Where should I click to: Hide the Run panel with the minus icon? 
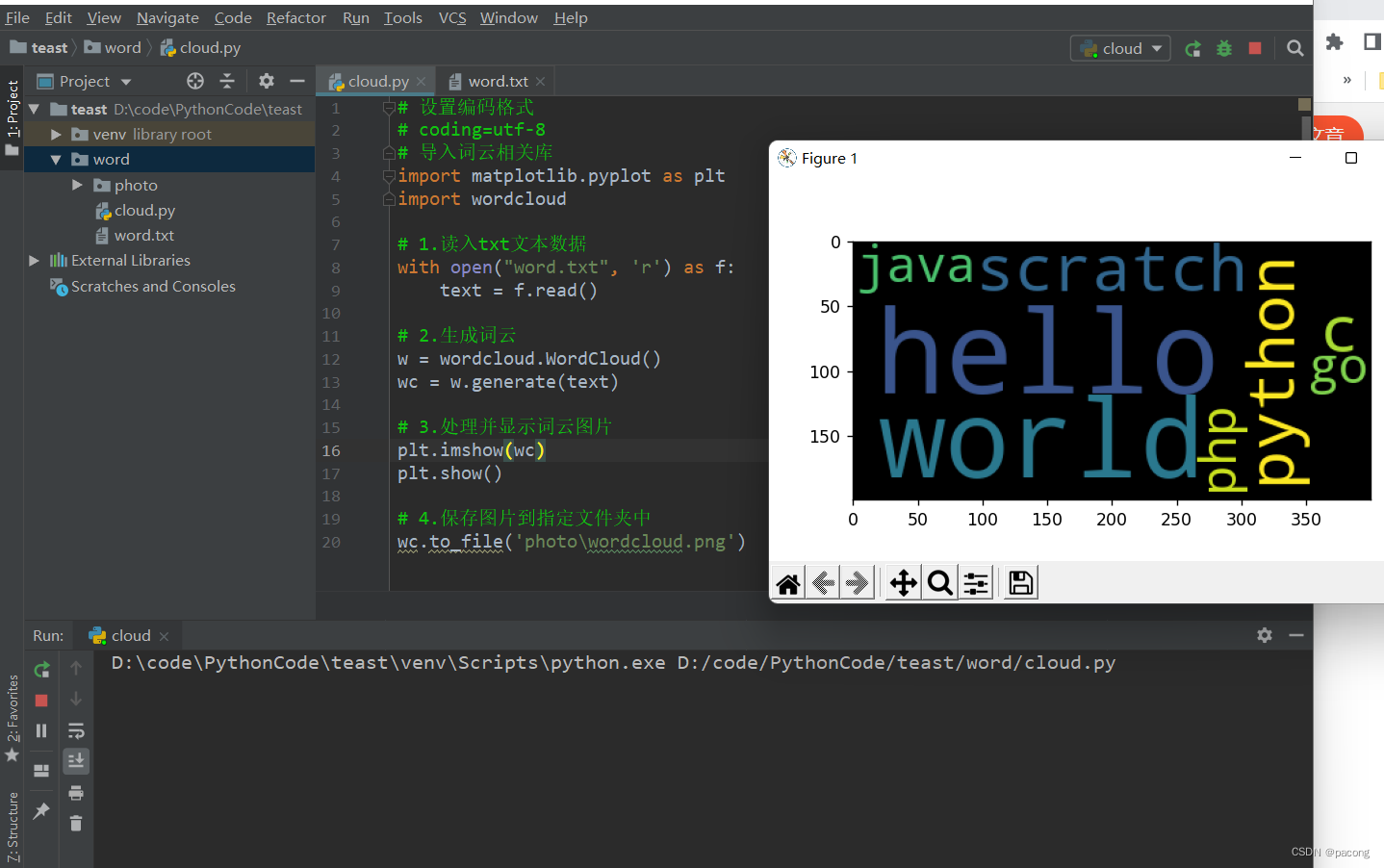(1296, 635)
